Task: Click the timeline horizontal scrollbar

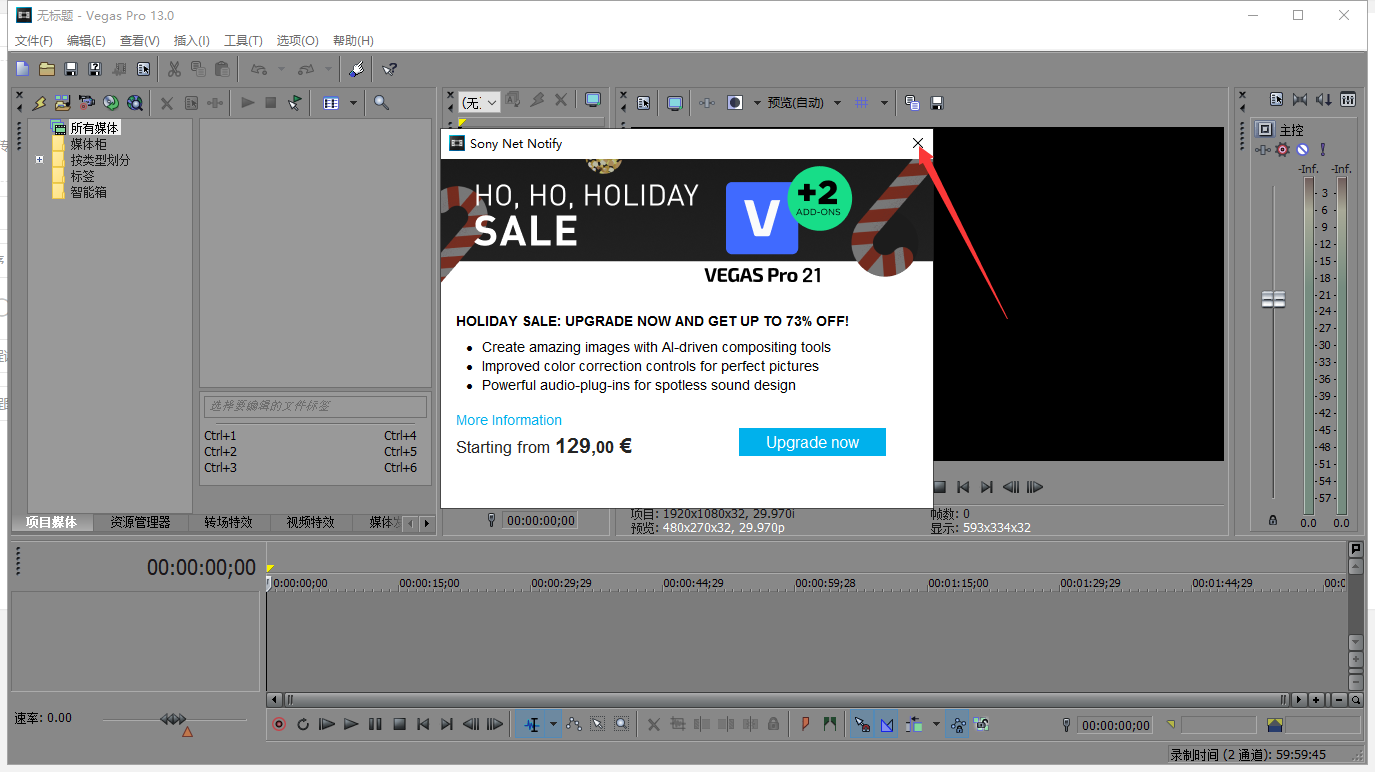Action: point(786,700)
